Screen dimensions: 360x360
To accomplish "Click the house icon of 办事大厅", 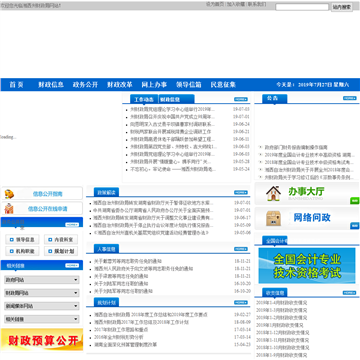I will pos(273,193).
